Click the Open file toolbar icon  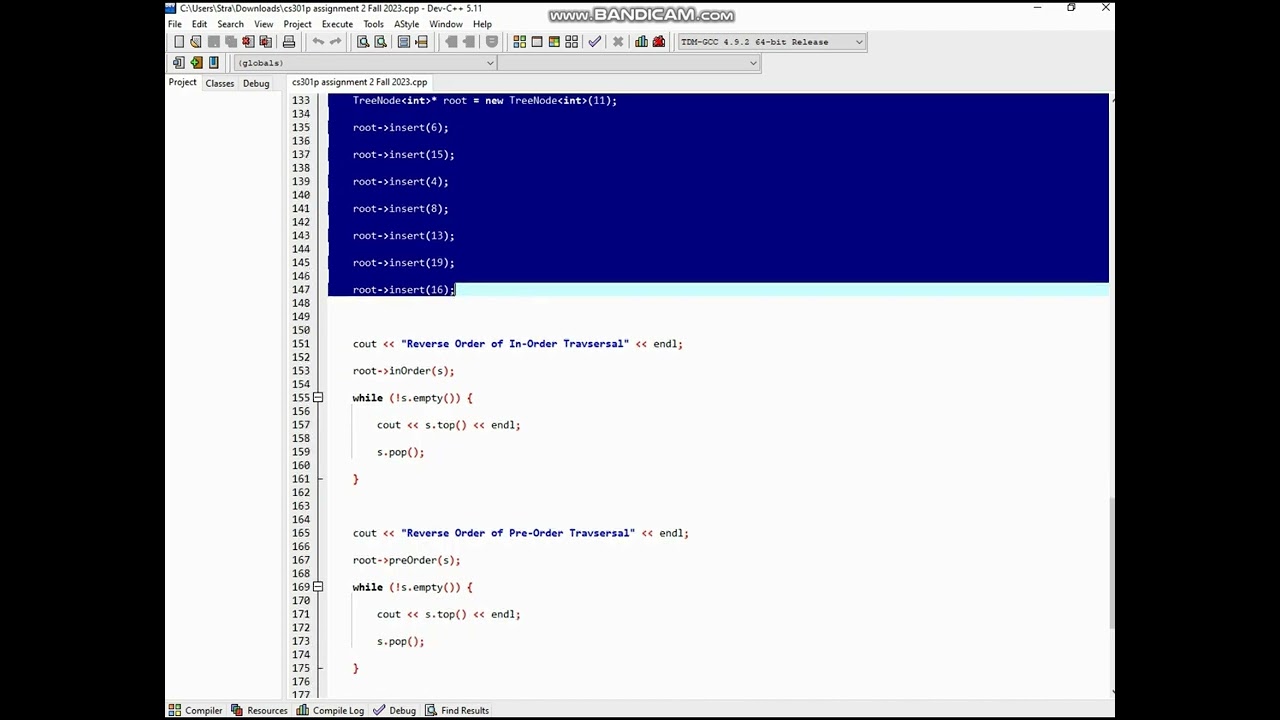pos(196,42)
